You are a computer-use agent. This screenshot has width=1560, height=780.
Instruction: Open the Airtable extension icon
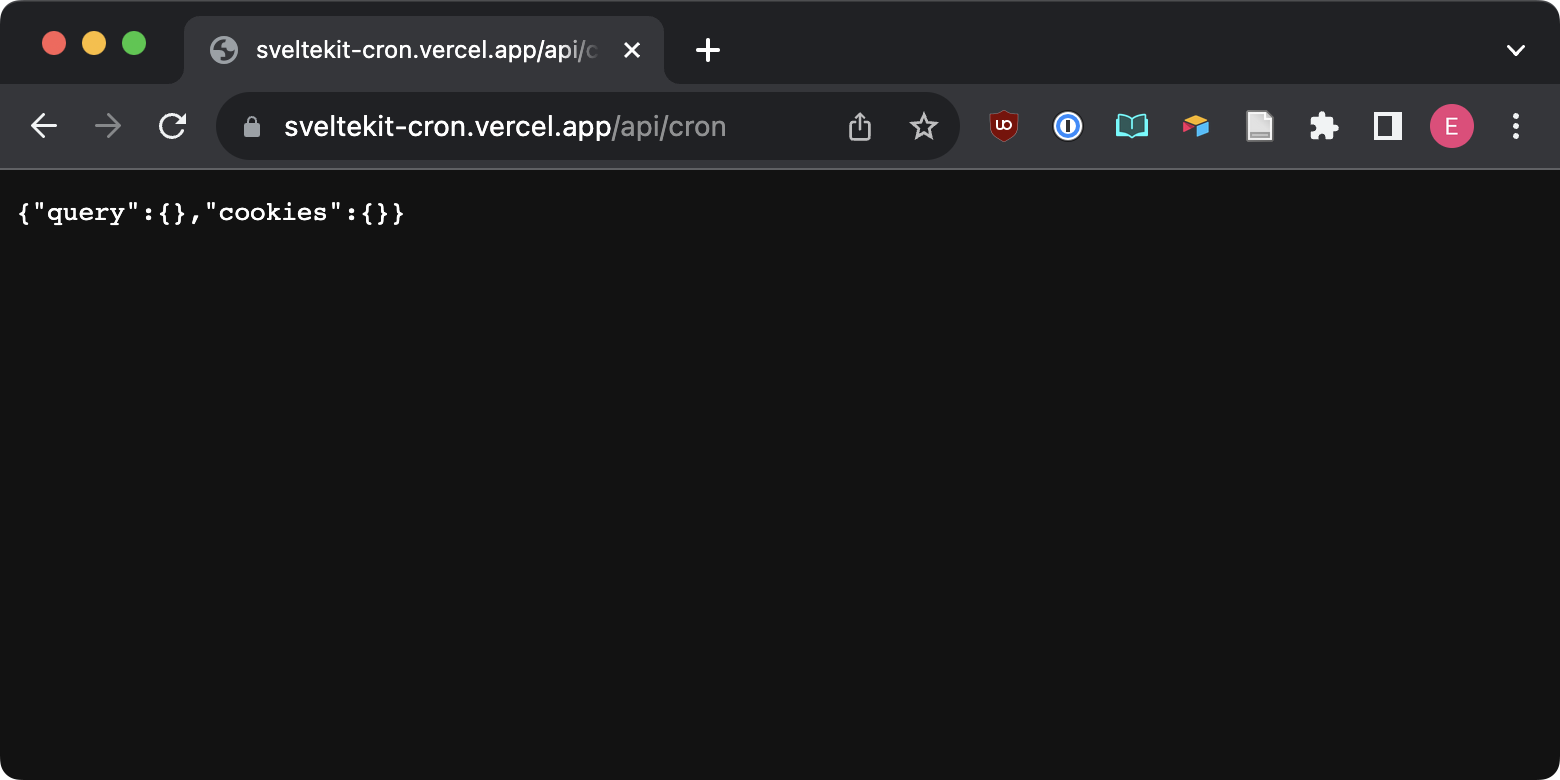1195,126
